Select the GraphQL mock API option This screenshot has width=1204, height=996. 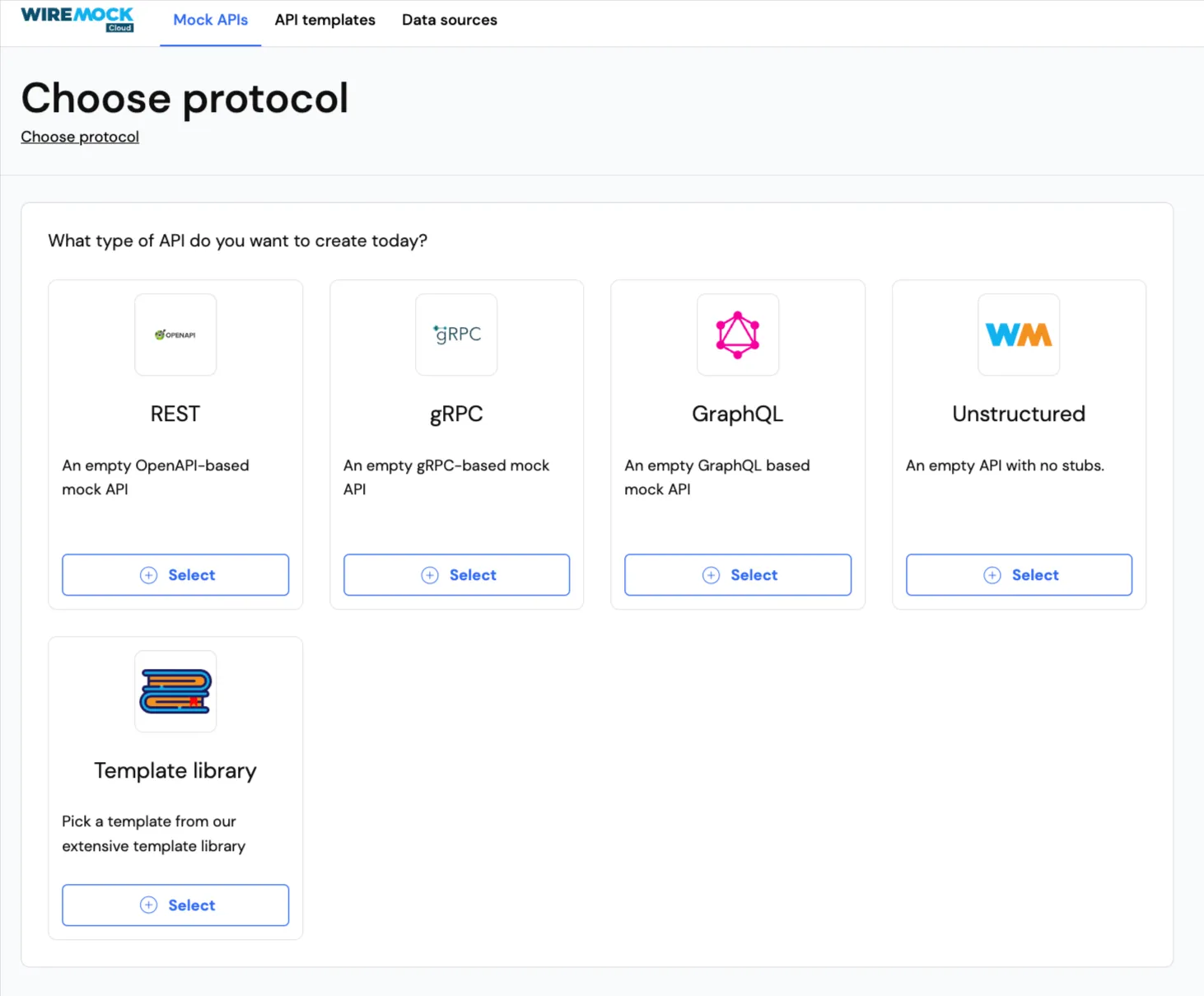(737, 574)
